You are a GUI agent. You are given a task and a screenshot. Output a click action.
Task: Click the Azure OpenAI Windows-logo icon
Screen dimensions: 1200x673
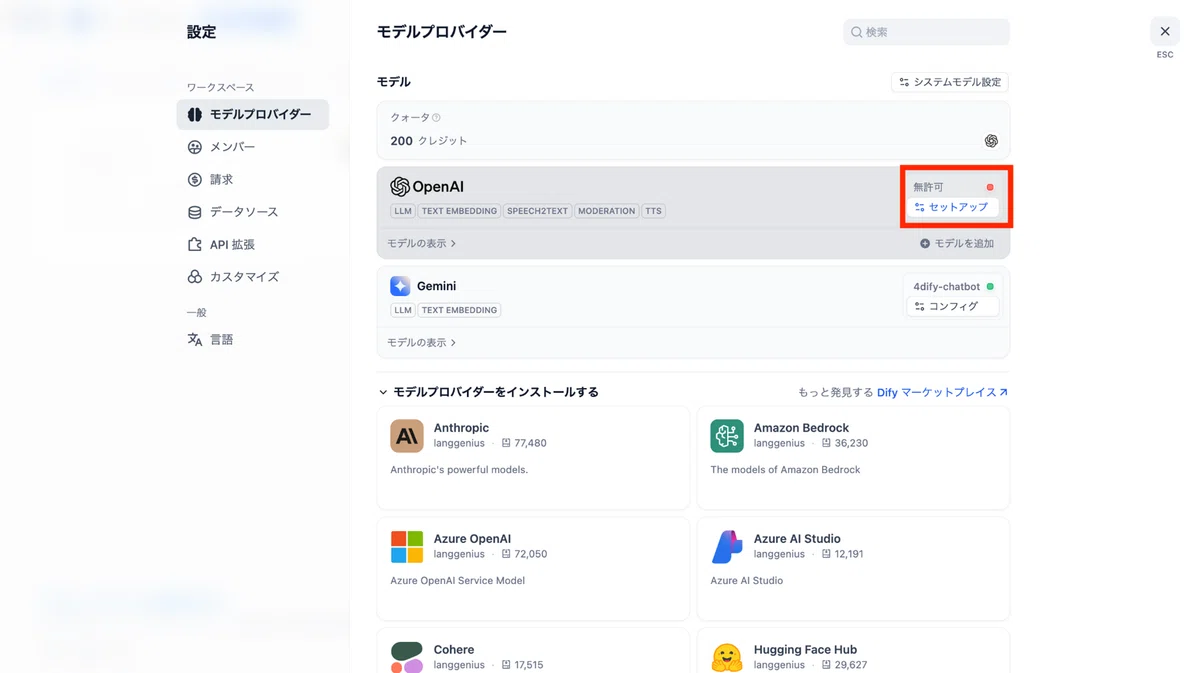click(407, 547)
